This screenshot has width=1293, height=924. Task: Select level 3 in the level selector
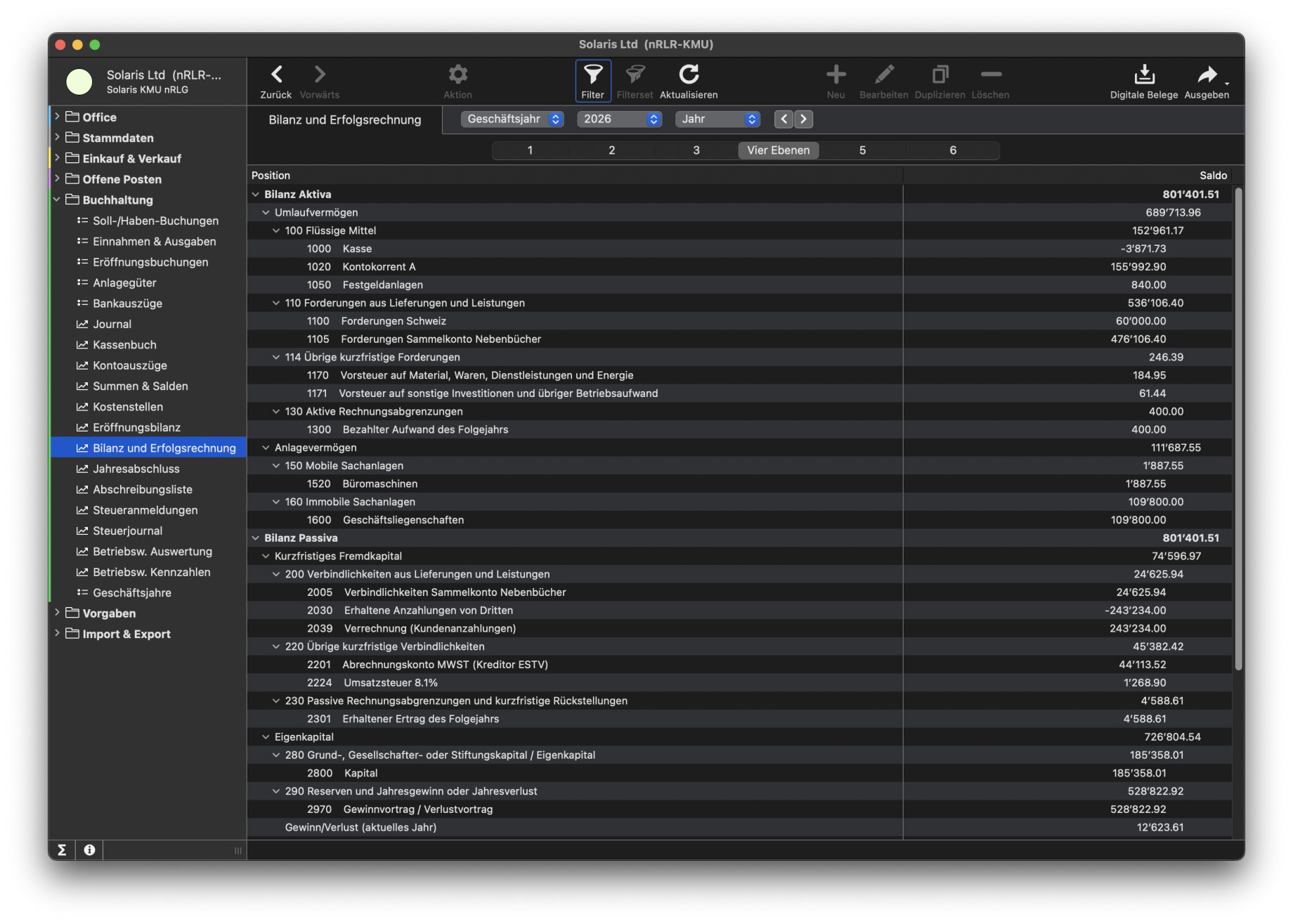click(696, 150)
